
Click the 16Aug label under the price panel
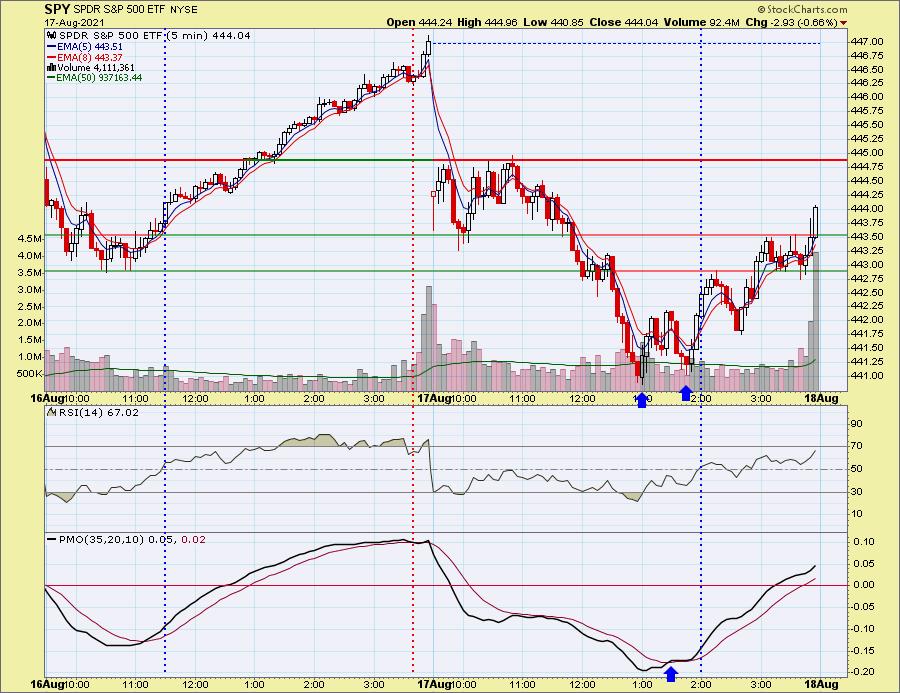46,398
